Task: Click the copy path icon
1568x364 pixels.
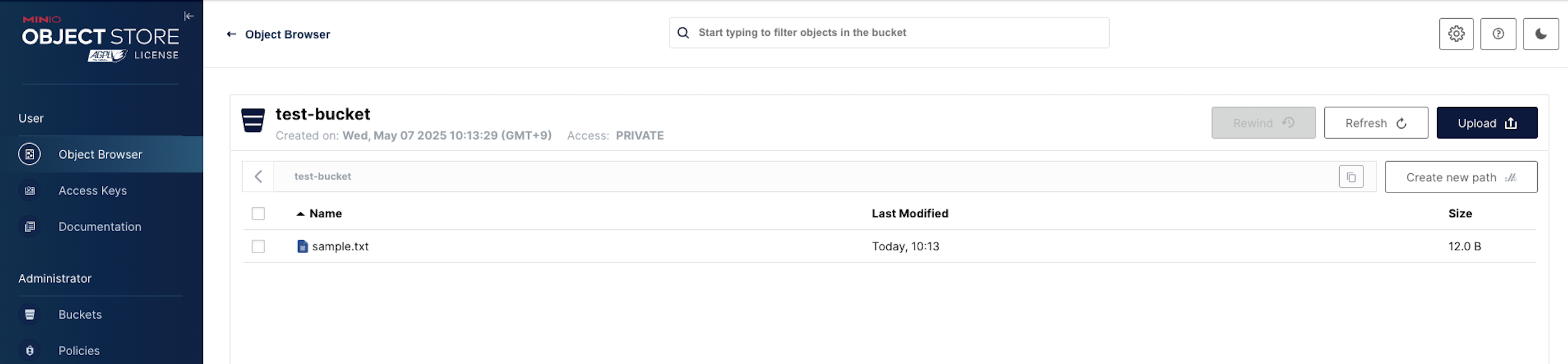Action: tap(1350, 177)
